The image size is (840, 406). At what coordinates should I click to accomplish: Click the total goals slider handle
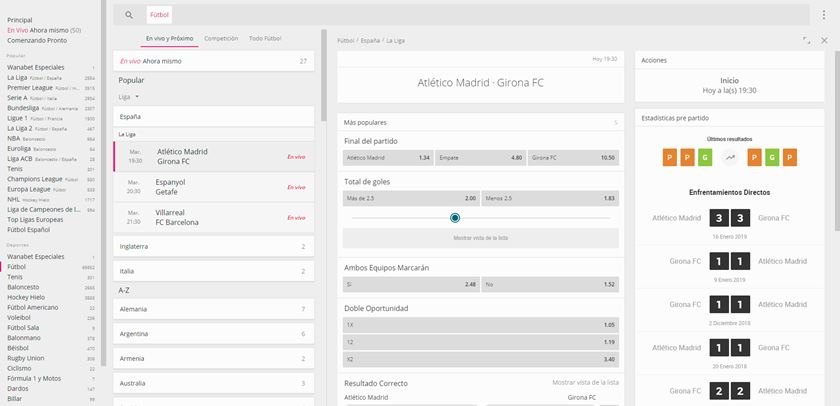pos(455,217)
